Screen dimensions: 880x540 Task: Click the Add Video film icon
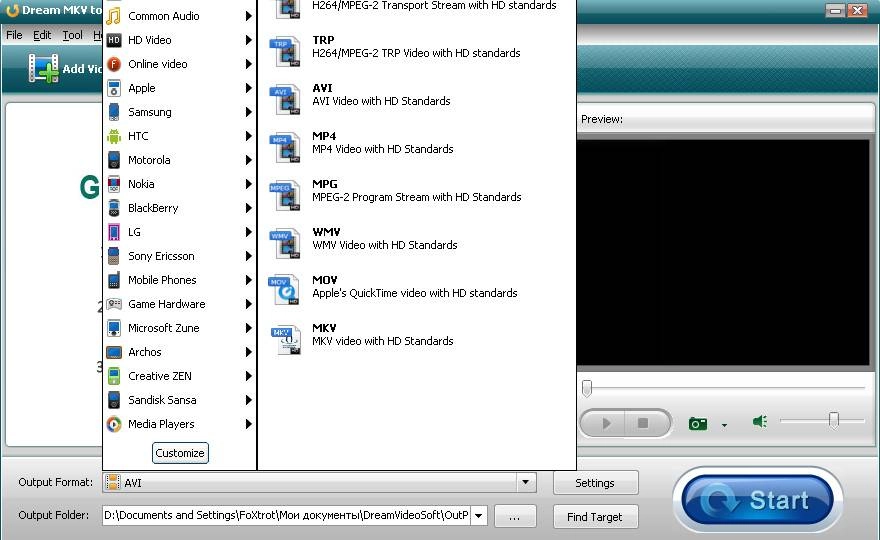[44, 68]
